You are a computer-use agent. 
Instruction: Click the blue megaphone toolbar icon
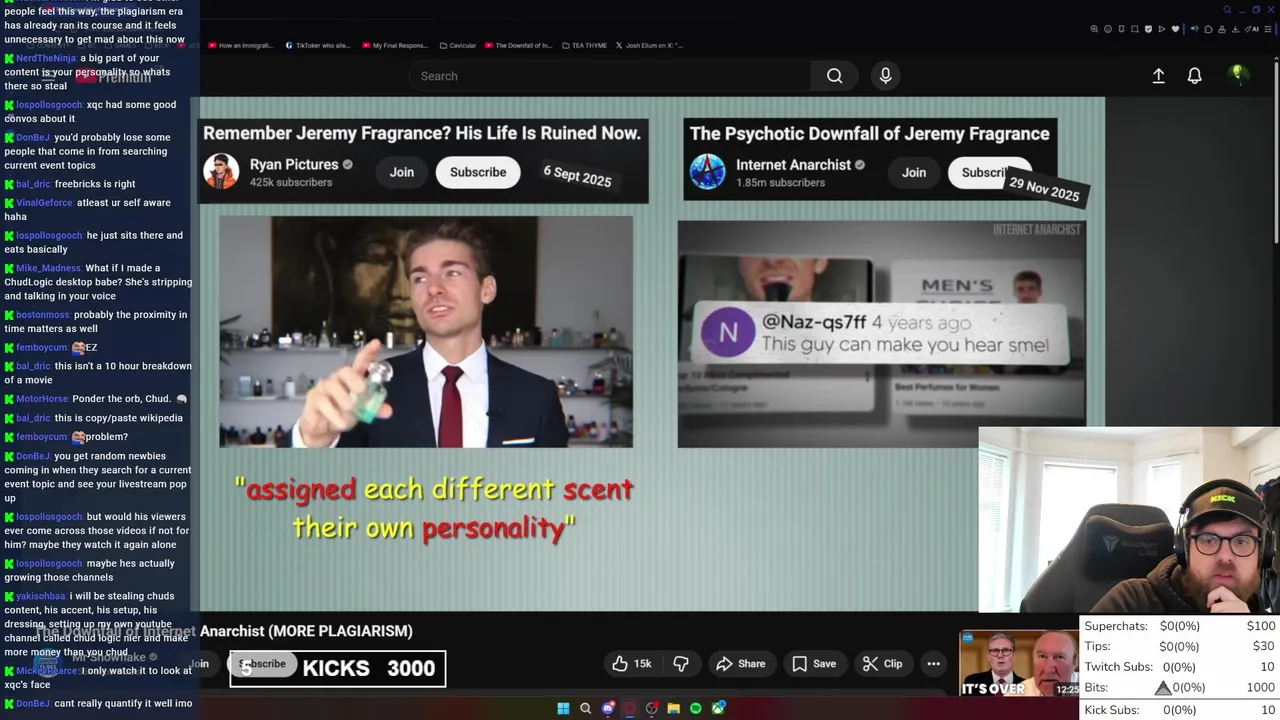(1195, 29)
